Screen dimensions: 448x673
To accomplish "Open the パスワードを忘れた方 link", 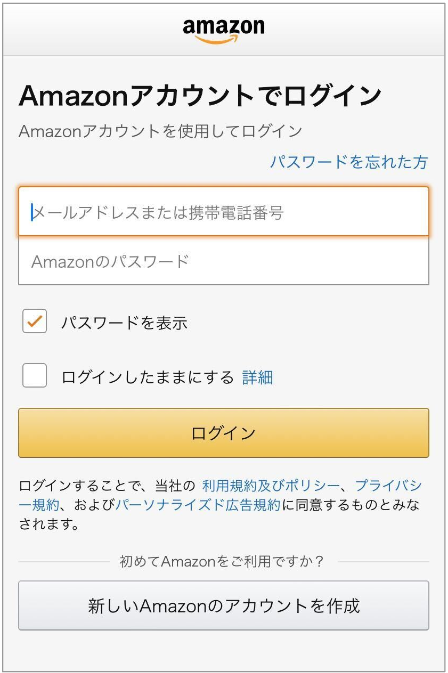I will click(349, 162).
